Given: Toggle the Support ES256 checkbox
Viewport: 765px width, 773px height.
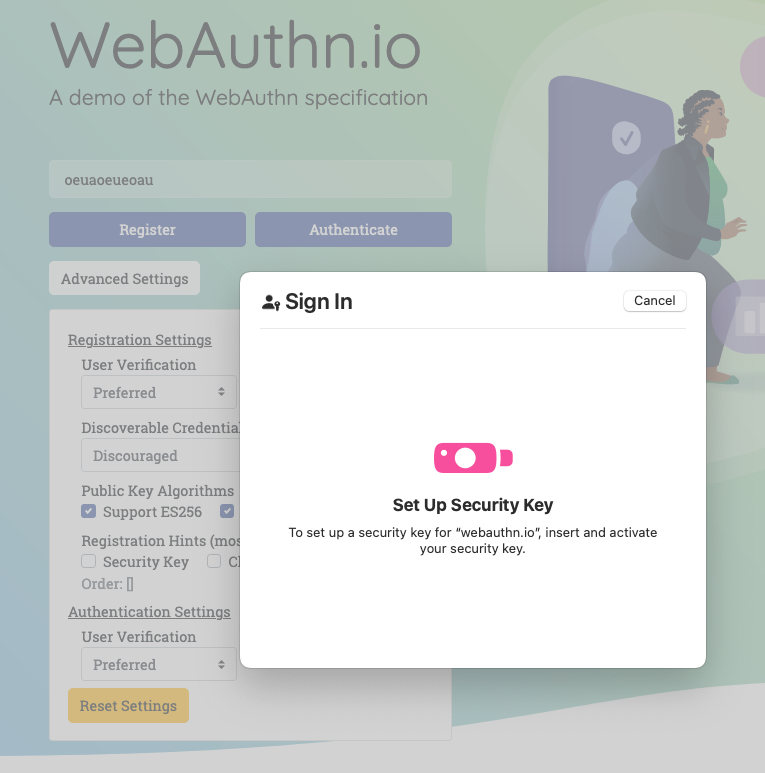Looking at the screenshot, I should tap(89, 511).
